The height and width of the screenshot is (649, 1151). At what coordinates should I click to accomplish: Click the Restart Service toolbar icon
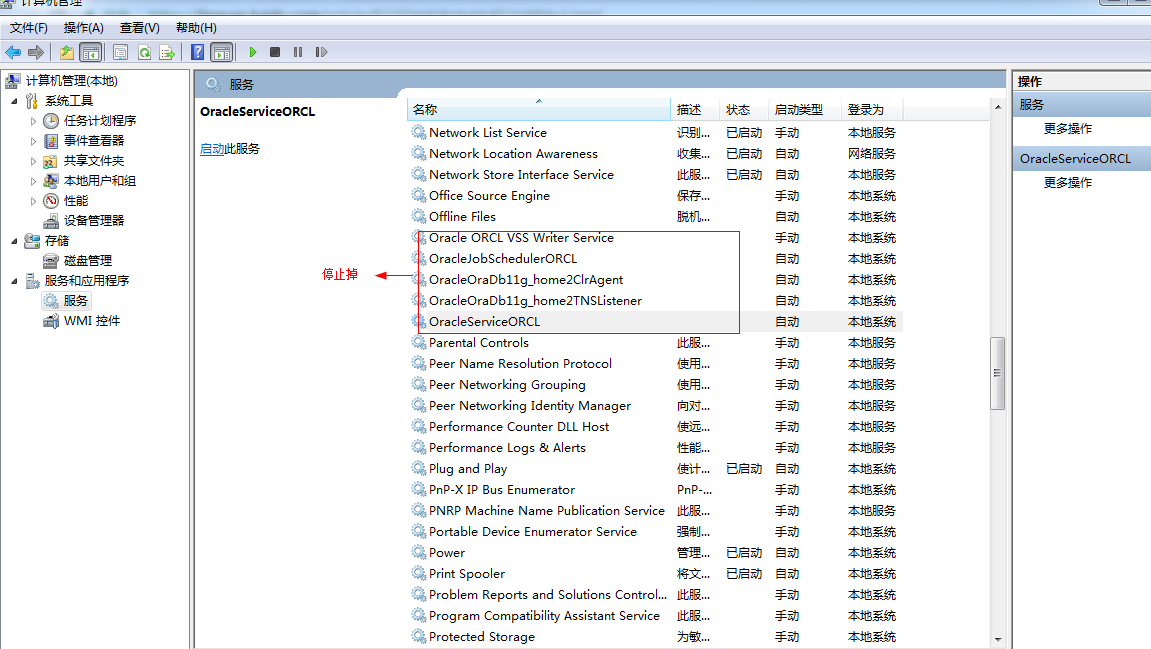pos(321,52)
